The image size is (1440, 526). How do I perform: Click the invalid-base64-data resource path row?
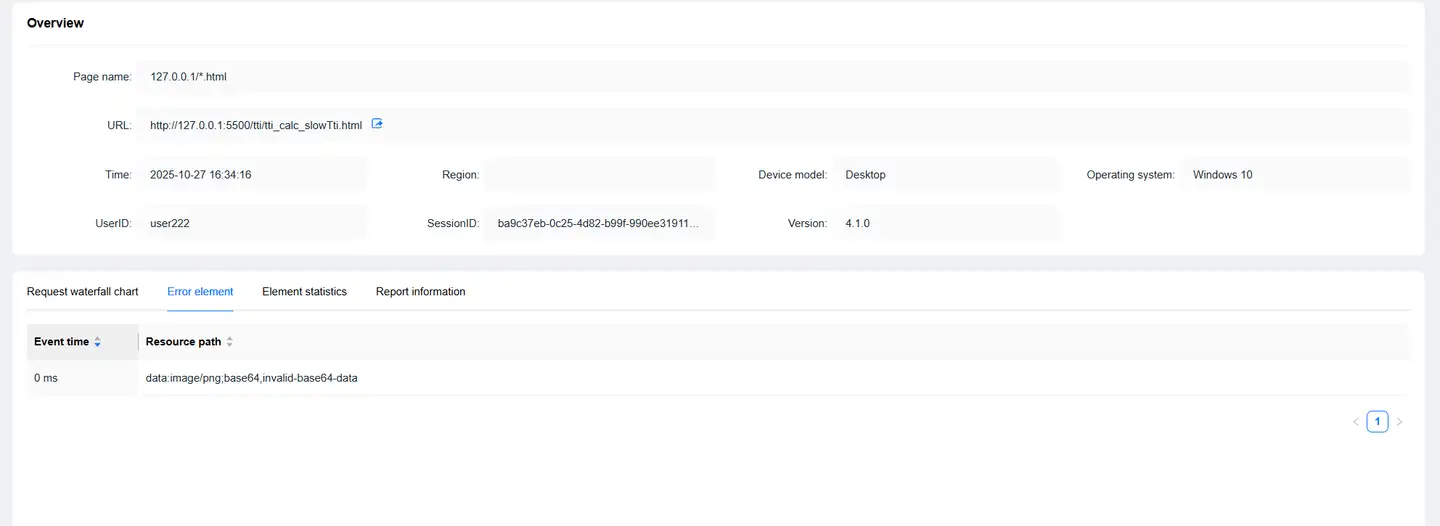pos(252,378)
